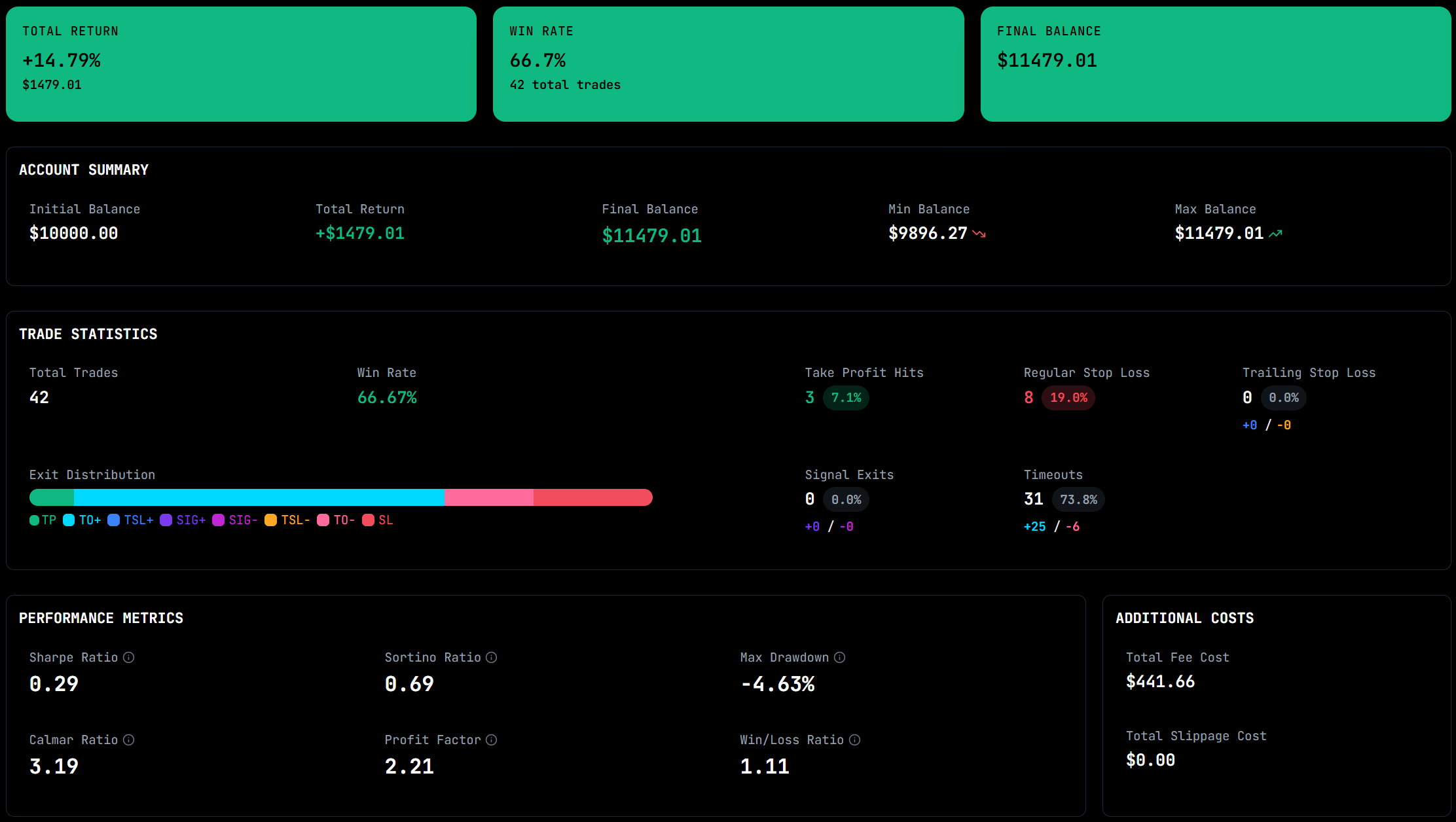This screenshot has height=822, width=1456.
Task: Click the Total Return summary card
Action: click(x=241, y=64)
